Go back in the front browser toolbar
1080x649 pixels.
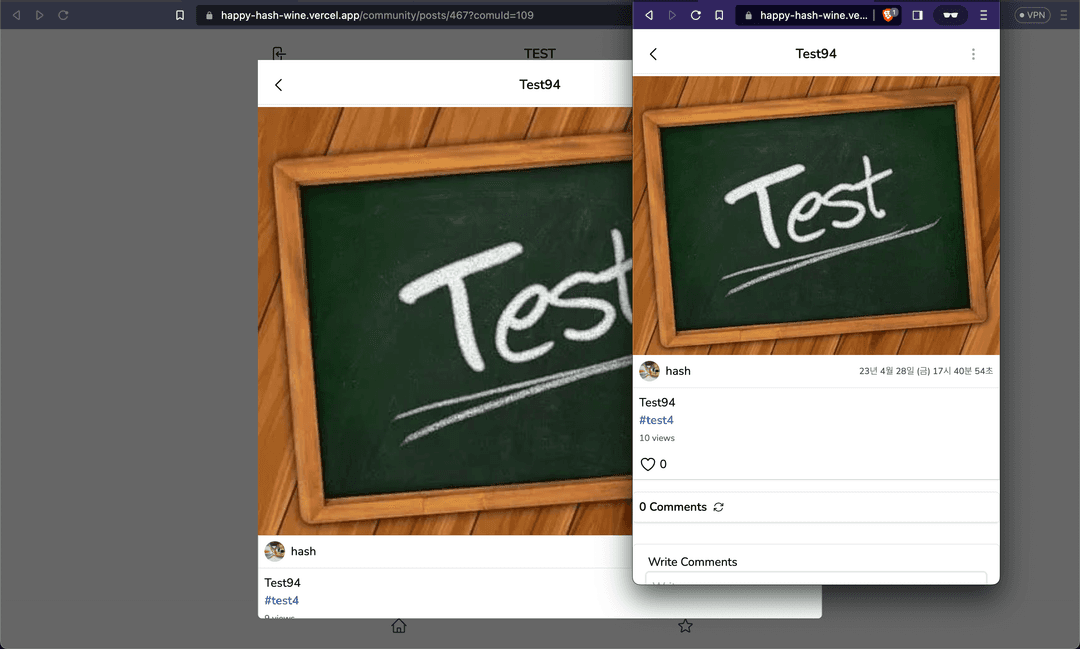click(x=649, y=15)
